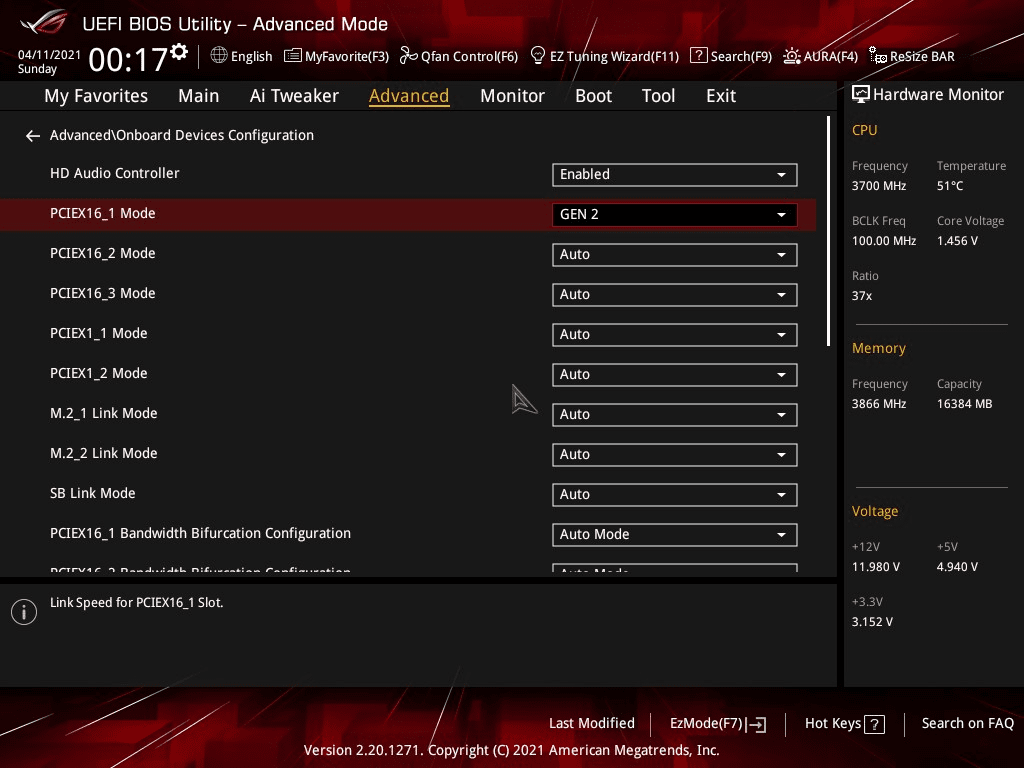The image size is (1024, 768).
Task: Open the PCIEX16_2 Mode dropdown
Action: pos(675,255)
